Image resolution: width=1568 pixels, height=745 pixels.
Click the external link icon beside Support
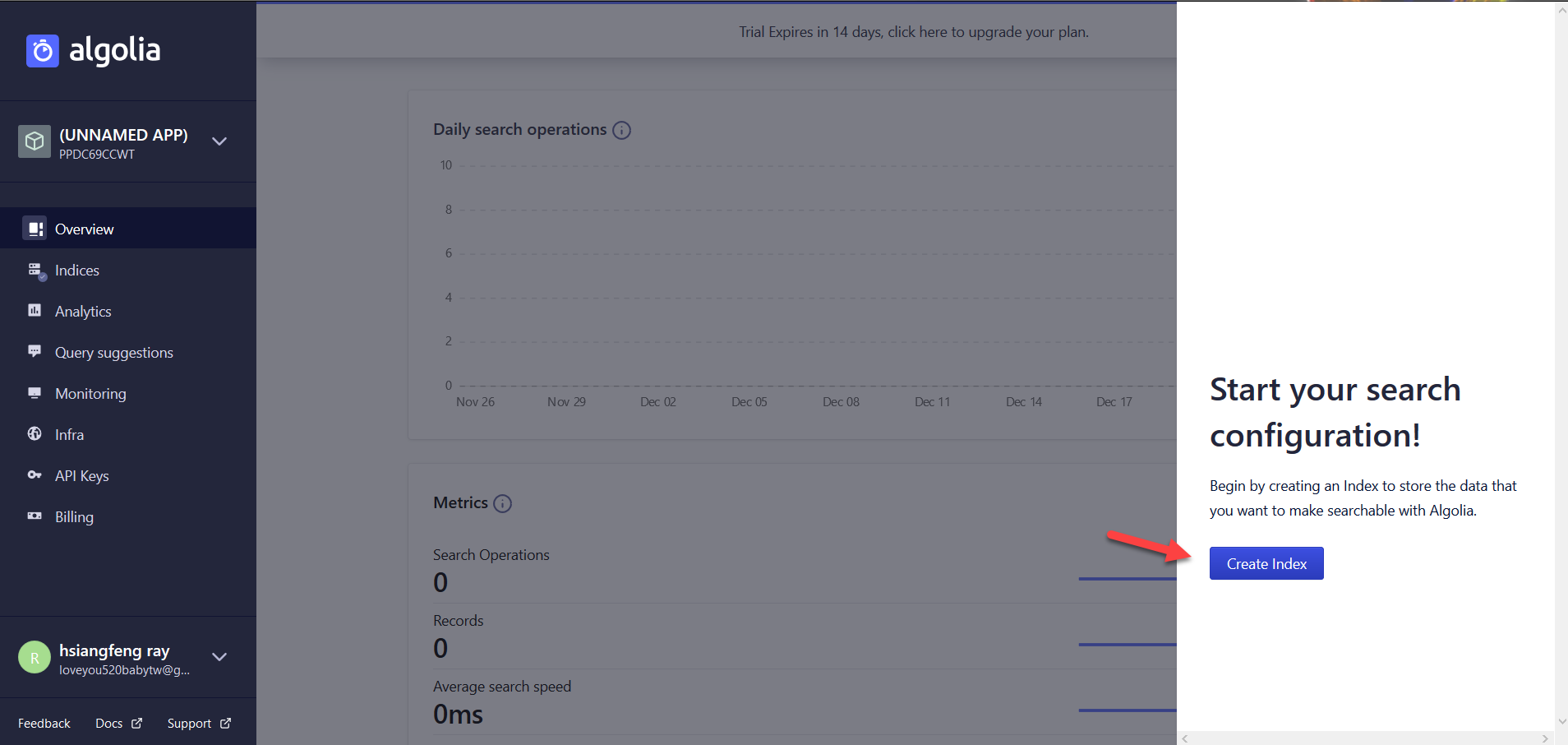(x=225, y=724)
